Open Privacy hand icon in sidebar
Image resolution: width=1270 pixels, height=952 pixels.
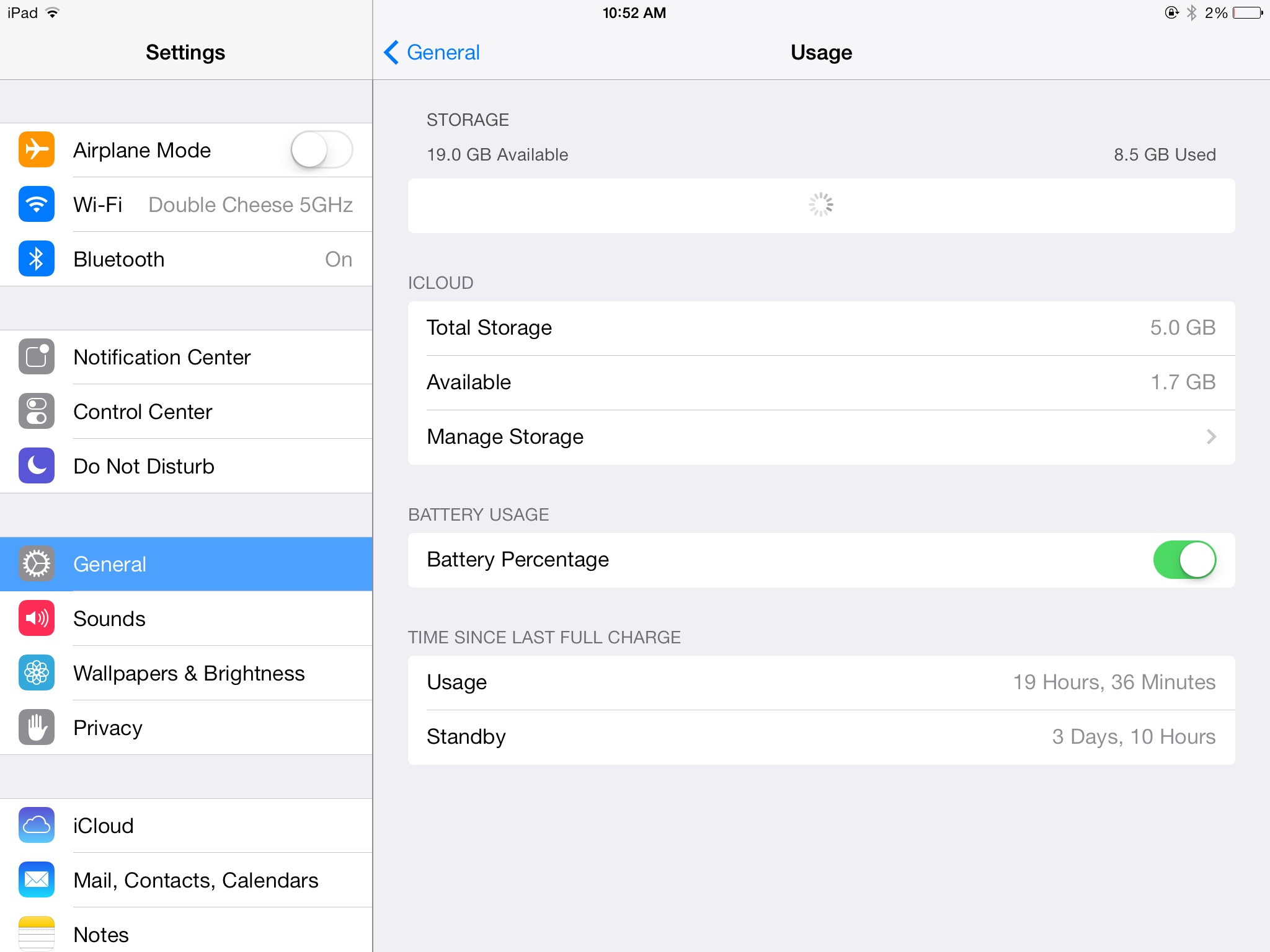pyautogui.click(x=37, y=727)
